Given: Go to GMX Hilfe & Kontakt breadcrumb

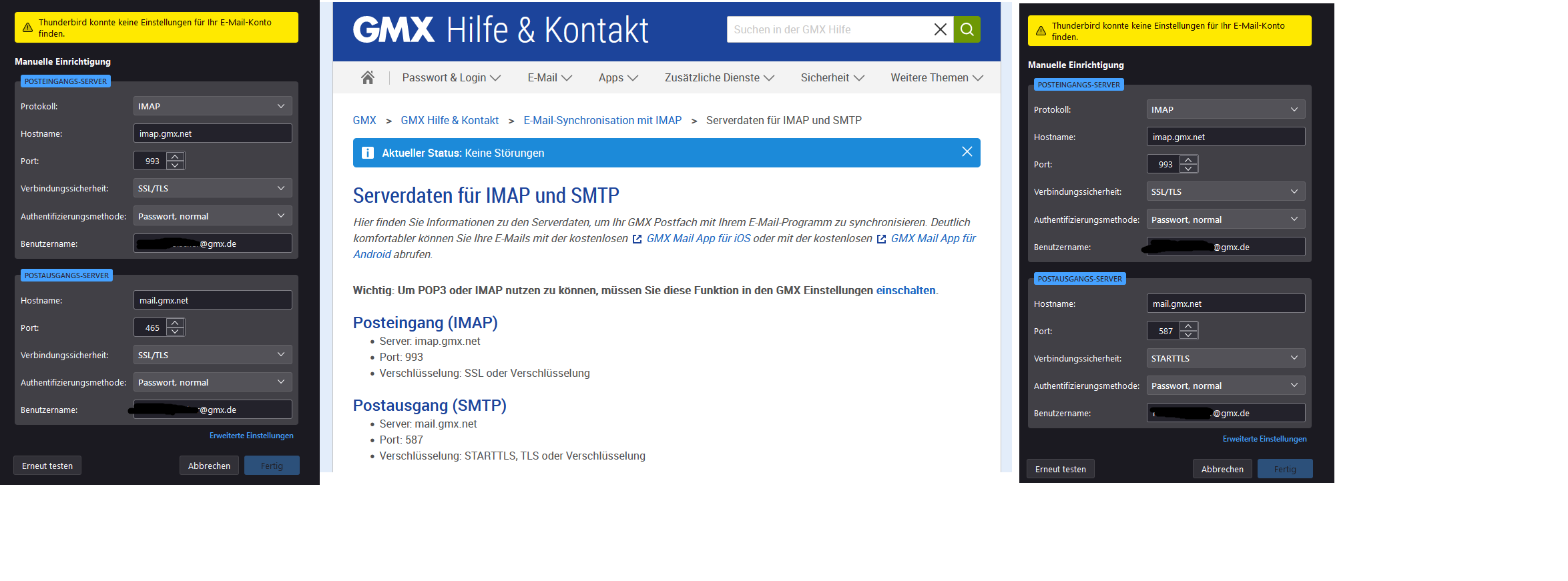Looking at the screenshot, I should 450,120.
